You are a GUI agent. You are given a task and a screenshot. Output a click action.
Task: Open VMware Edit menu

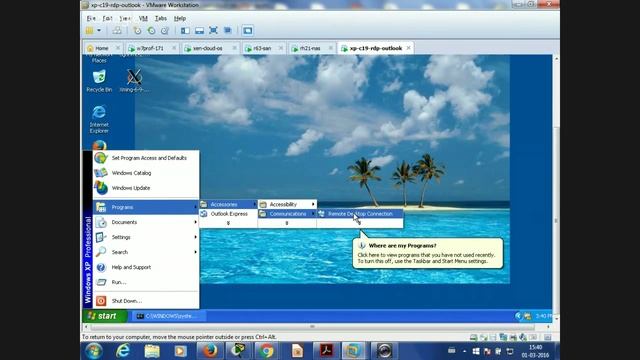[107, 18]
